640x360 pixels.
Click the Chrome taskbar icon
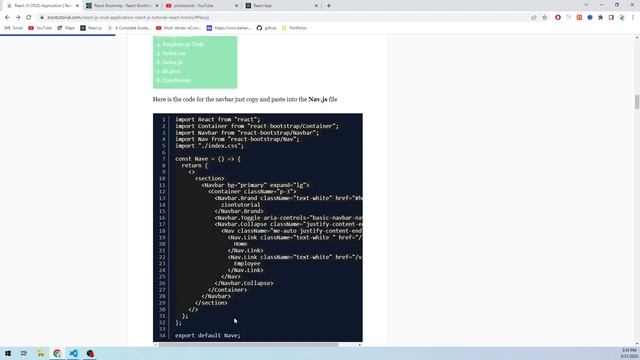(x=57, y=353)
